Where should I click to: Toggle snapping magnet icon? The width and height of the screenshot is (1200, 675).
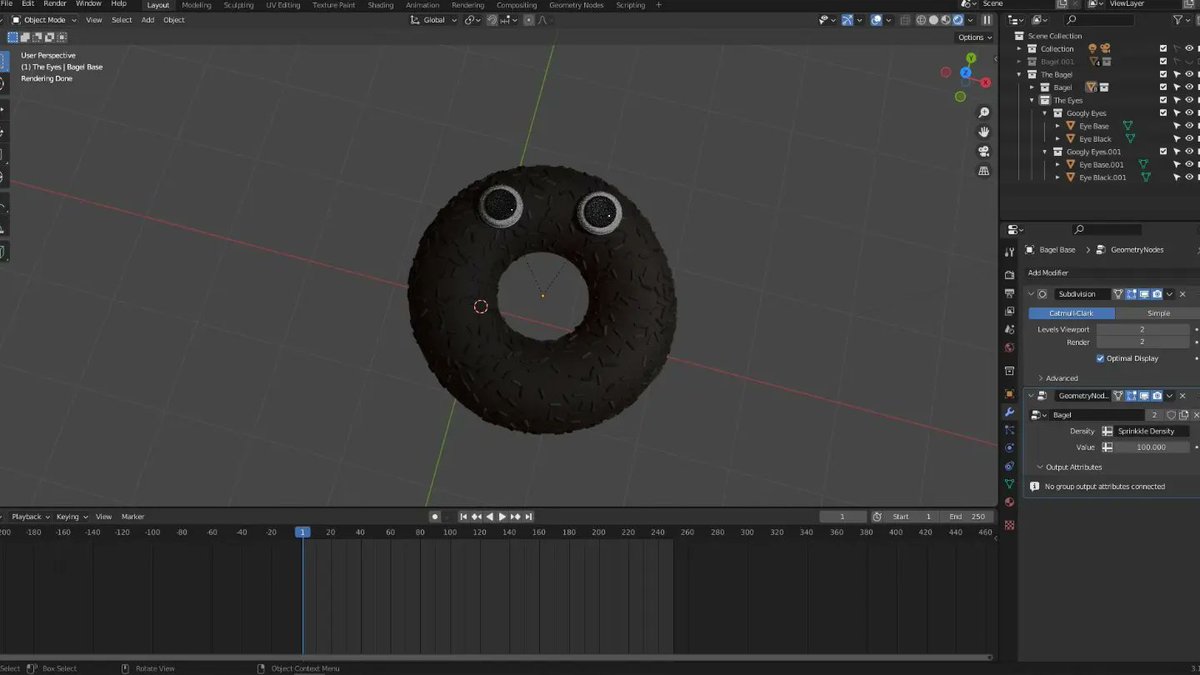click(492, 20)
